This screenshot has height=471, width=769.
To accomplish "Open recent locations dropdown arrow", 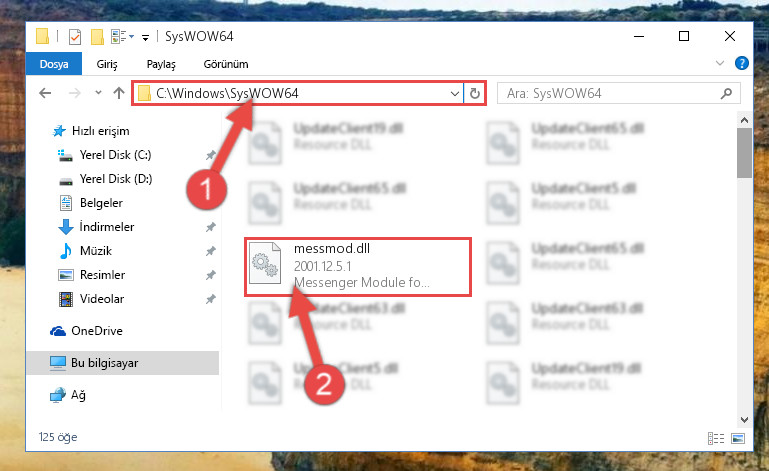I will pyautogui.click(x=98, y=93).
